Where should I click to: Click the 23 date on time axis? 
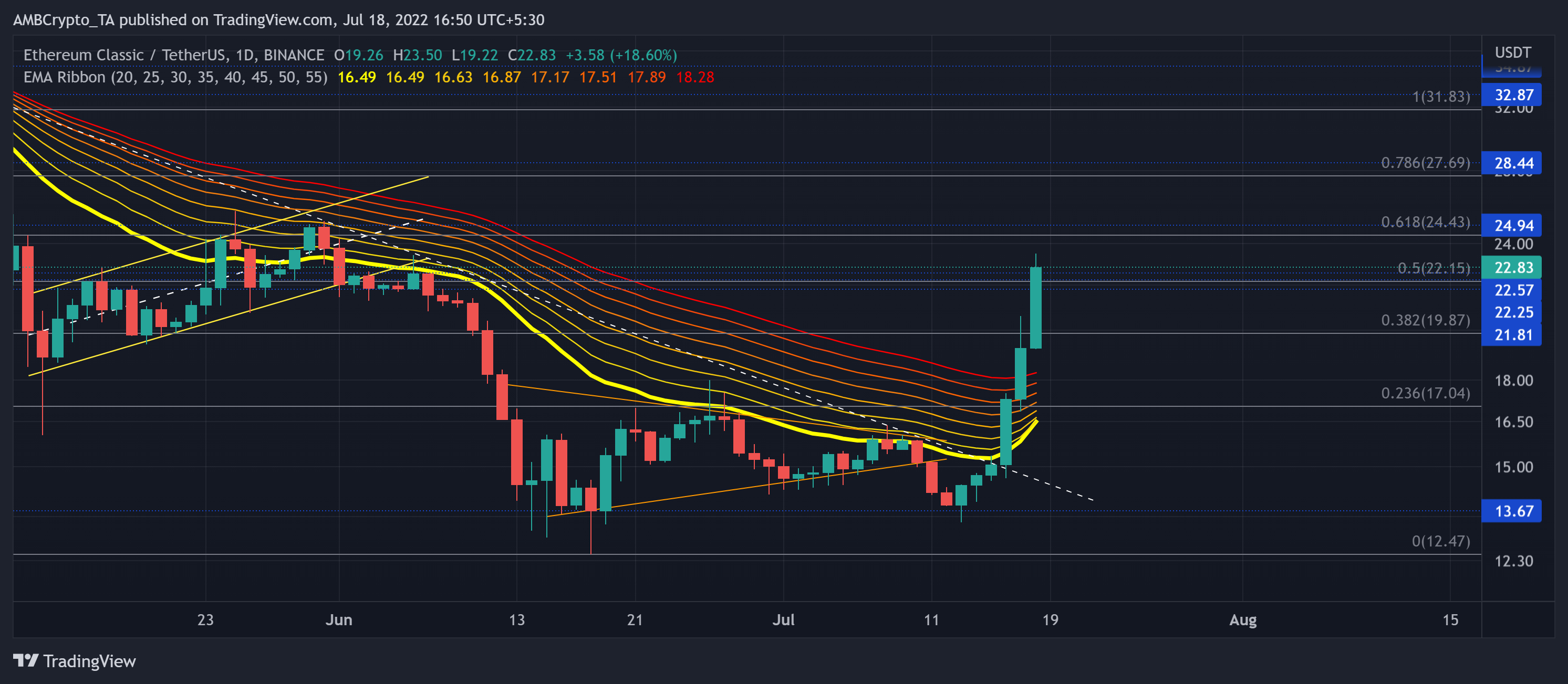click(x=206, y=619)
